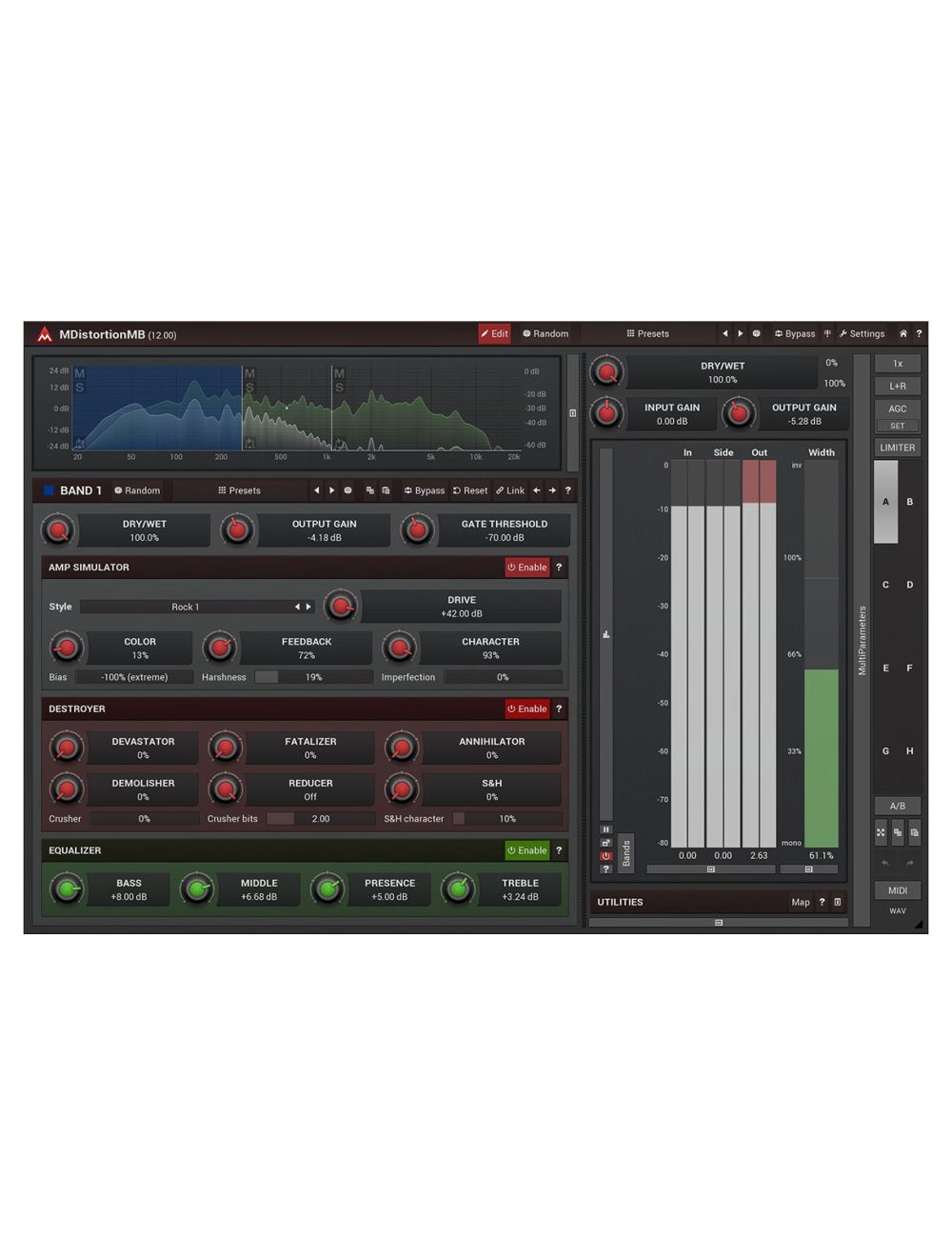Image resolution: width=952 pixels, height=1257 pixels.
Task: Open help for the Destroyer section
Action: tap(559, 709)
